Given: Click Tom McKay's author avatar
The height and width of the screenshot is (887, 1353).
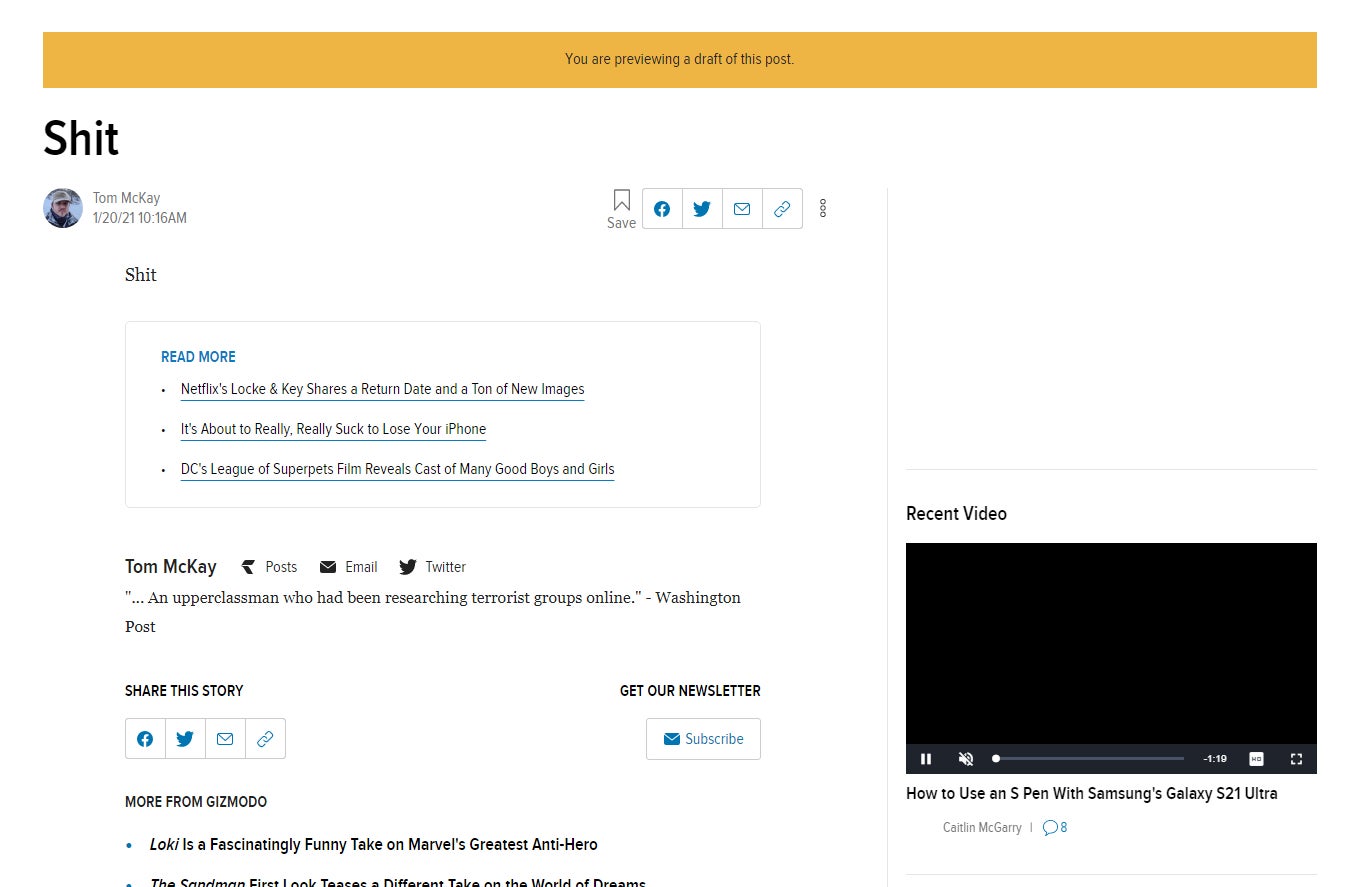Looking at the screenshot, I should point(63,208).
